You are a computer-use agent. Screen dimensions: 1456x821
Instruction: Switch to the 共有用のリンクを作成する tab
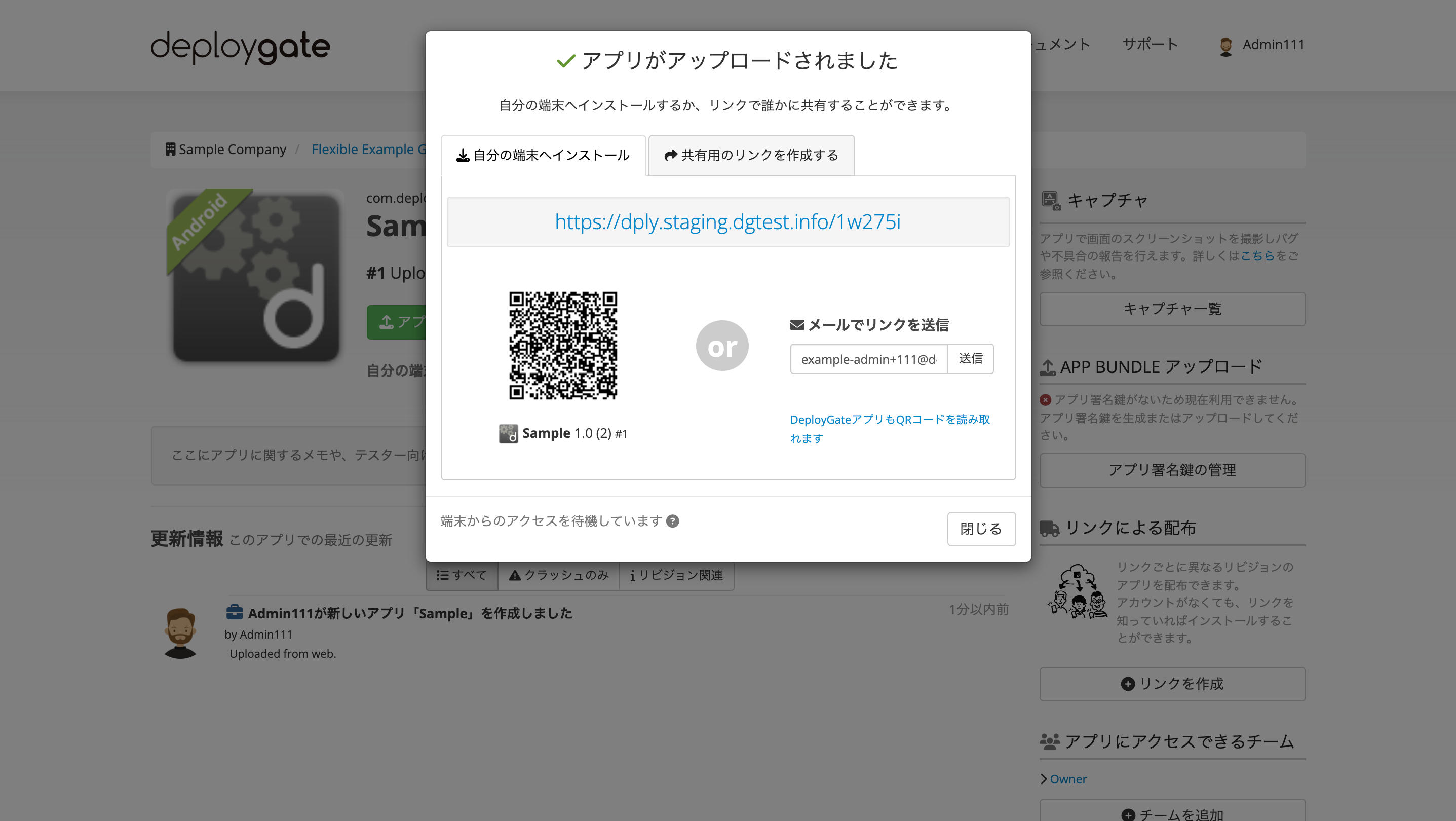click(x=751, y=155)
